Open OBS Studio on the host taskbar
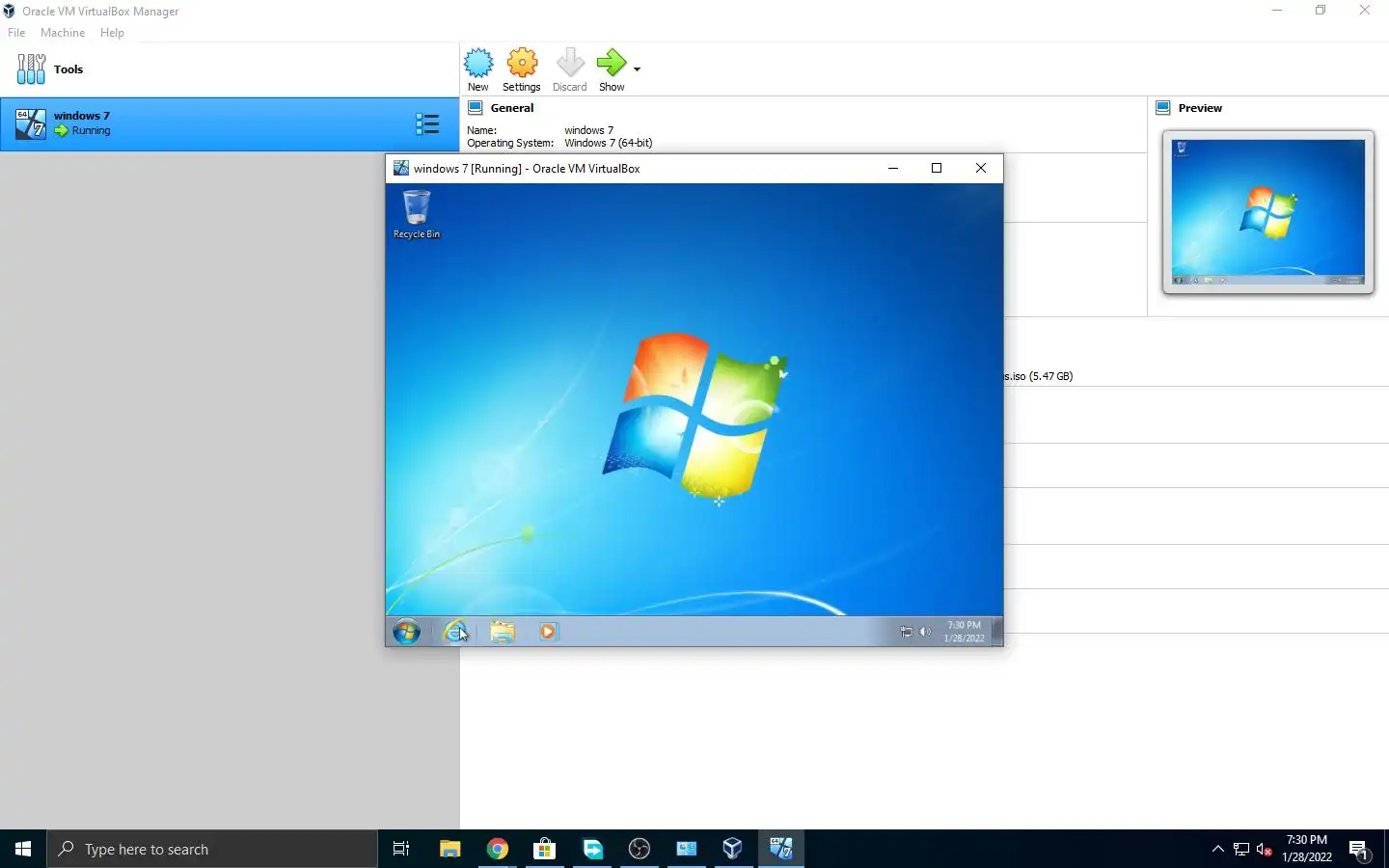Screen dimensions: 1389x868 [x=640, y=849]
